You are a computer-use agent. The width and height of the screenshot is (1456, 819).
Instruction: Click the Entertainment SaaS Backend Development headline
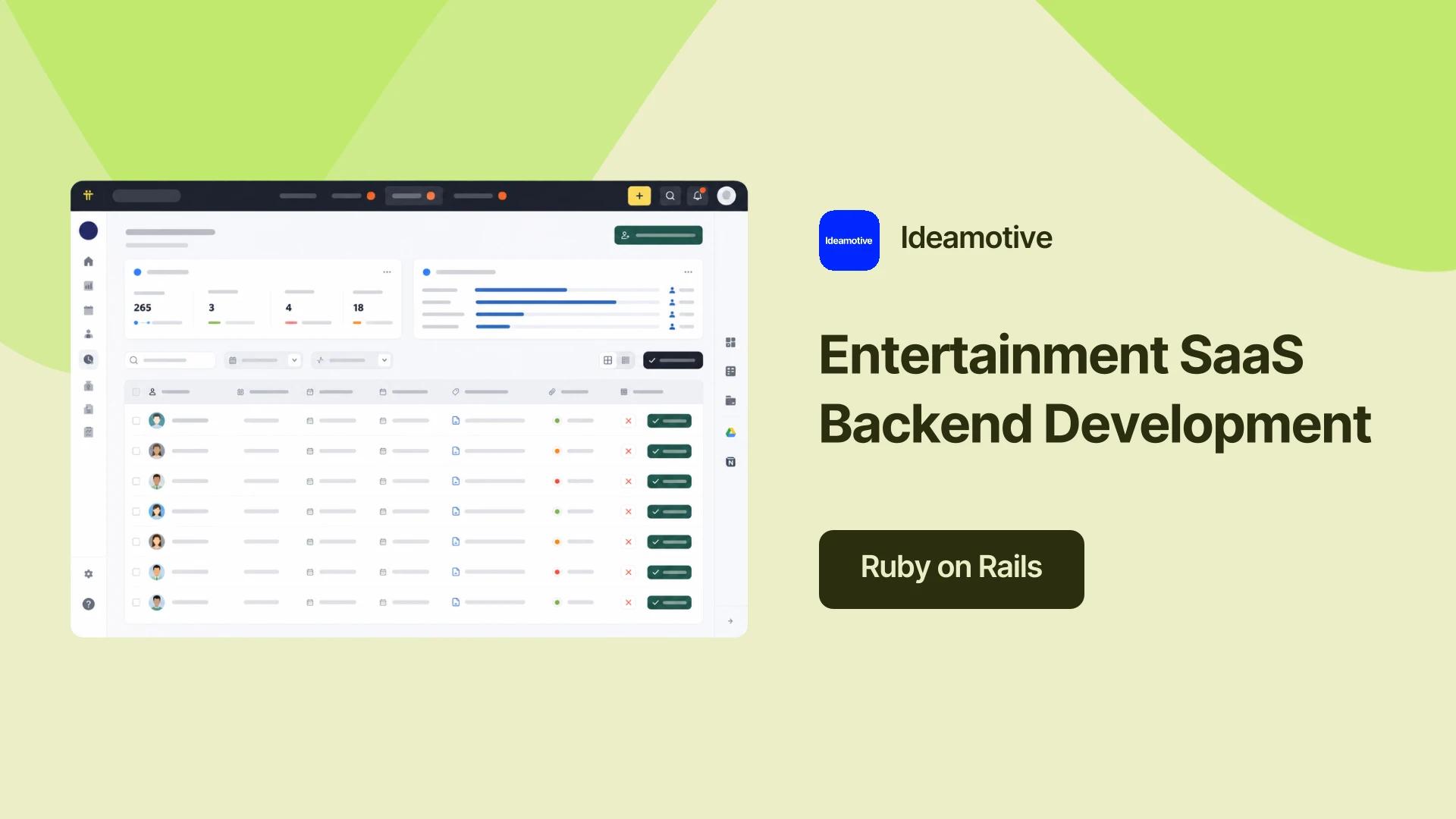coord(1095,389)
